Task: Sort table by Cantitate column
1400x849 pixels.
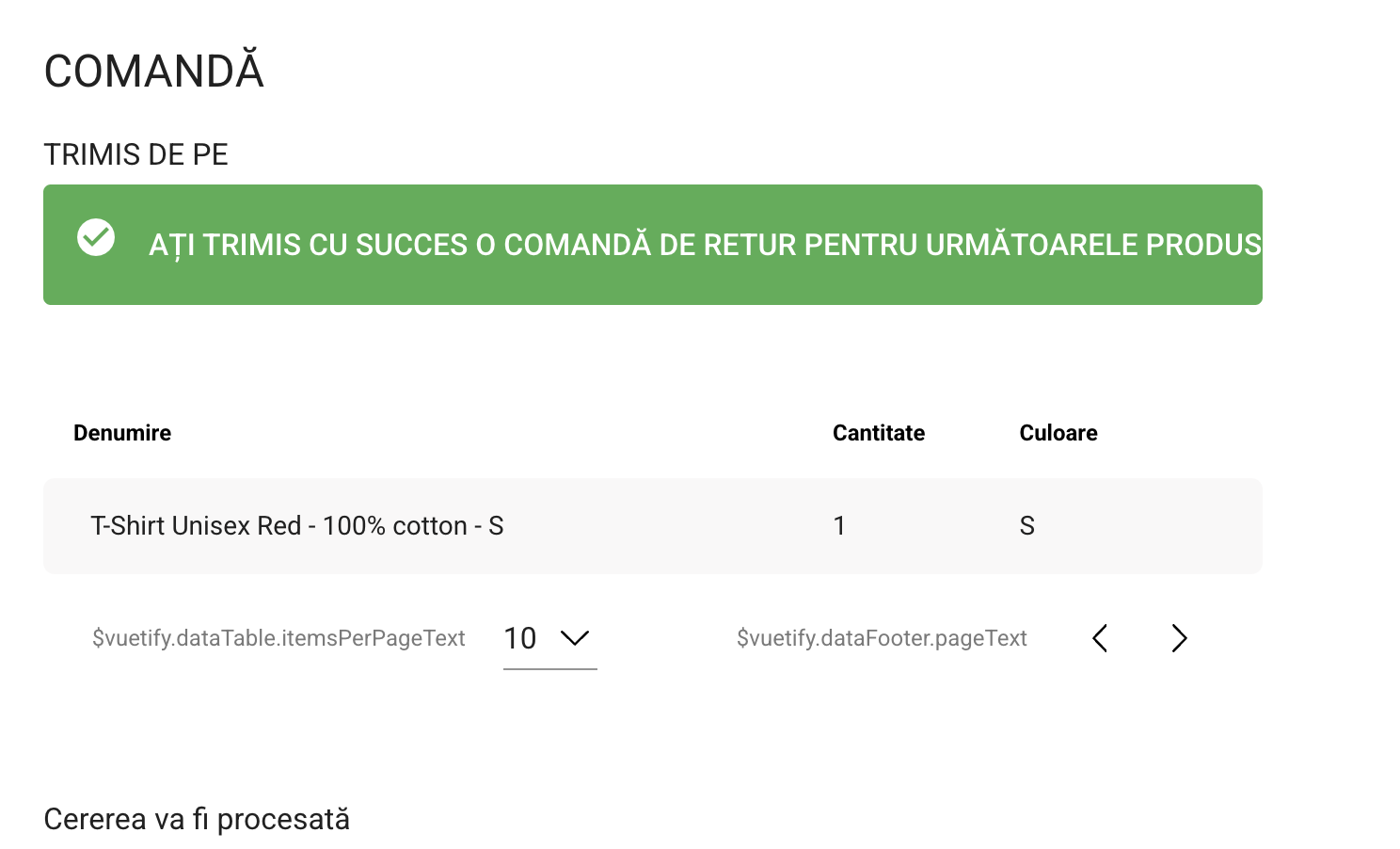Action: [878, 433]
